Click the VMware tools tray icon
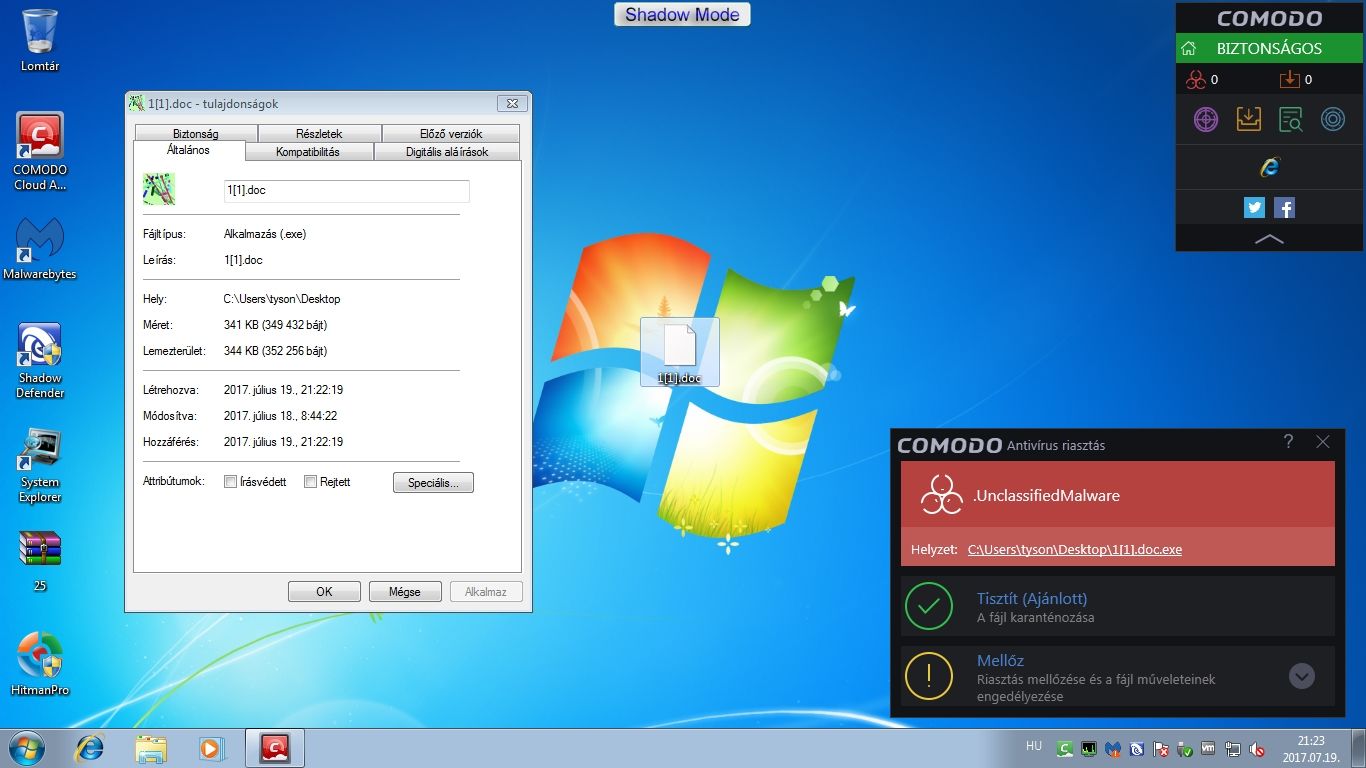Image resolution: width=1366 pixels, height=768 pixels. click(x=1209, y=749)
